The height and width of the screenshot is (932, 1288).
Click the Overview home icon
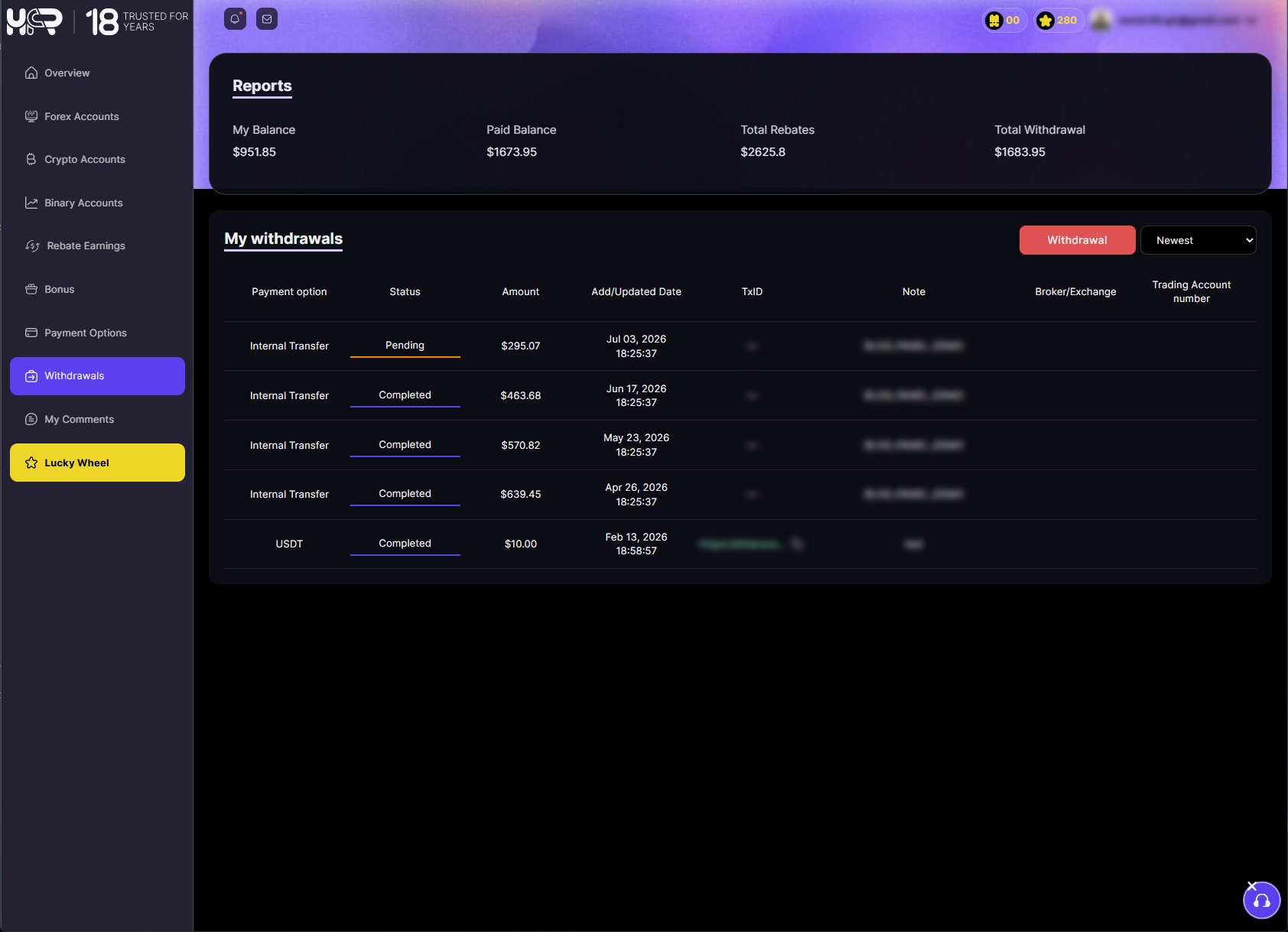31,73
